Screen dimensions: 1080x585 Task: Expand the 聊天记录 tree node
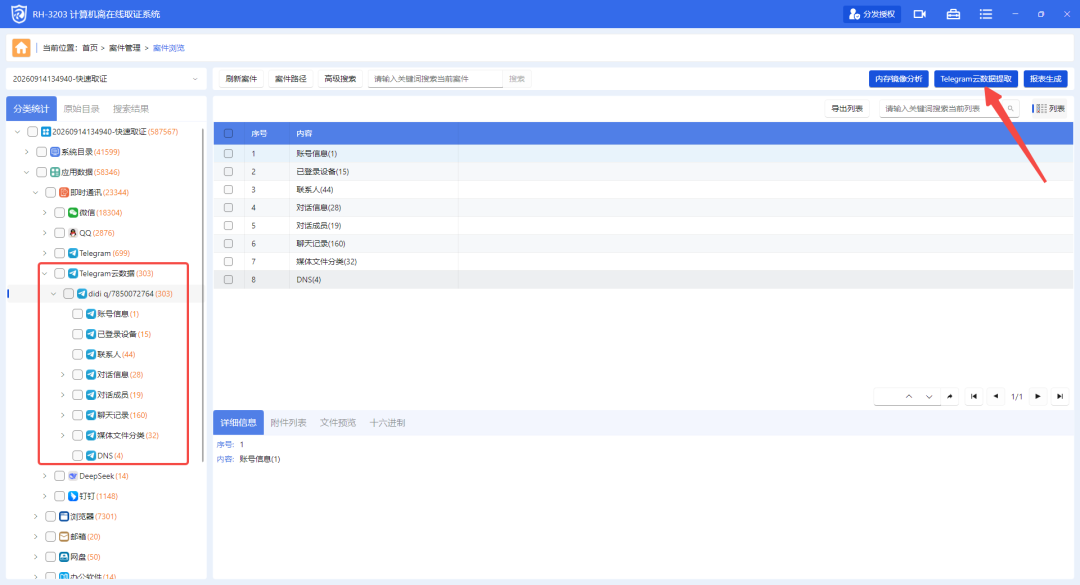coord(63,415)
